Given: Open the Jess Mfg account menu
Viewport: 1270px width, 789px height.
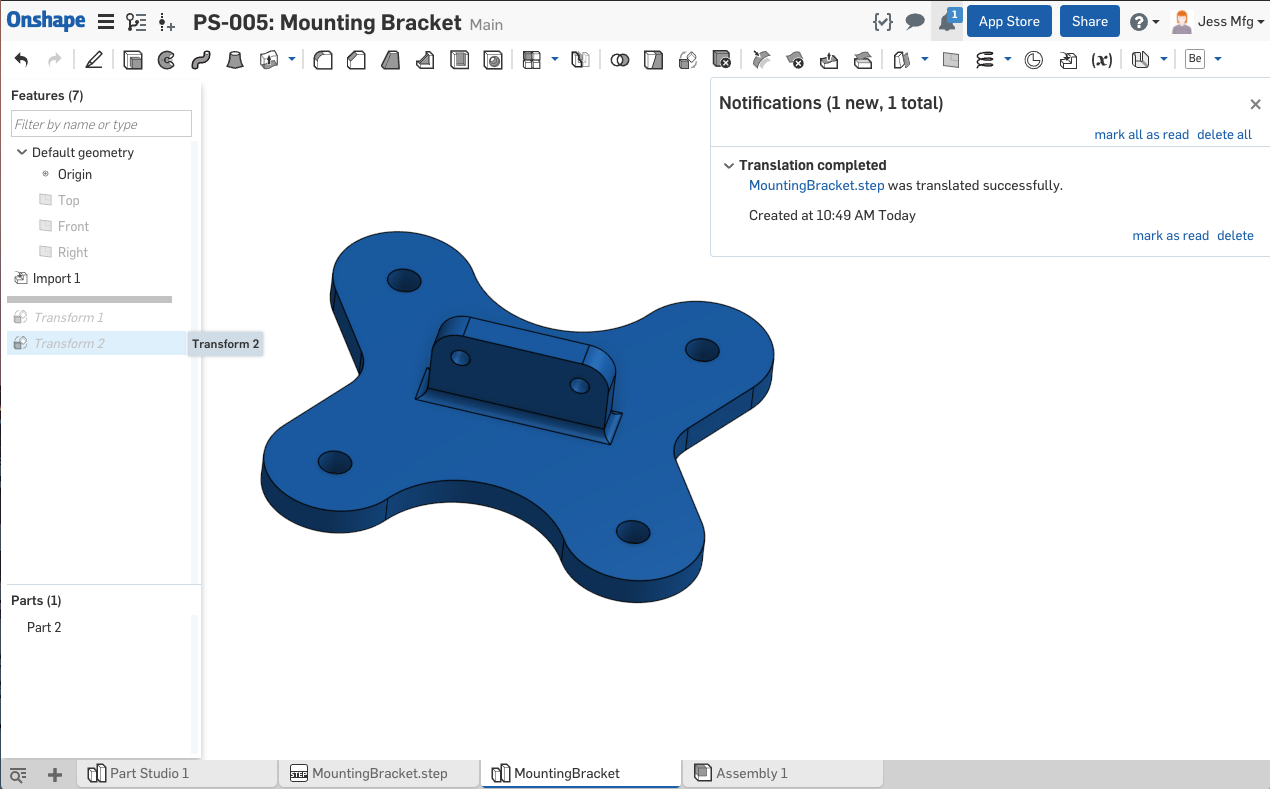Looking at the screenshot, I should click(1217, 21).
